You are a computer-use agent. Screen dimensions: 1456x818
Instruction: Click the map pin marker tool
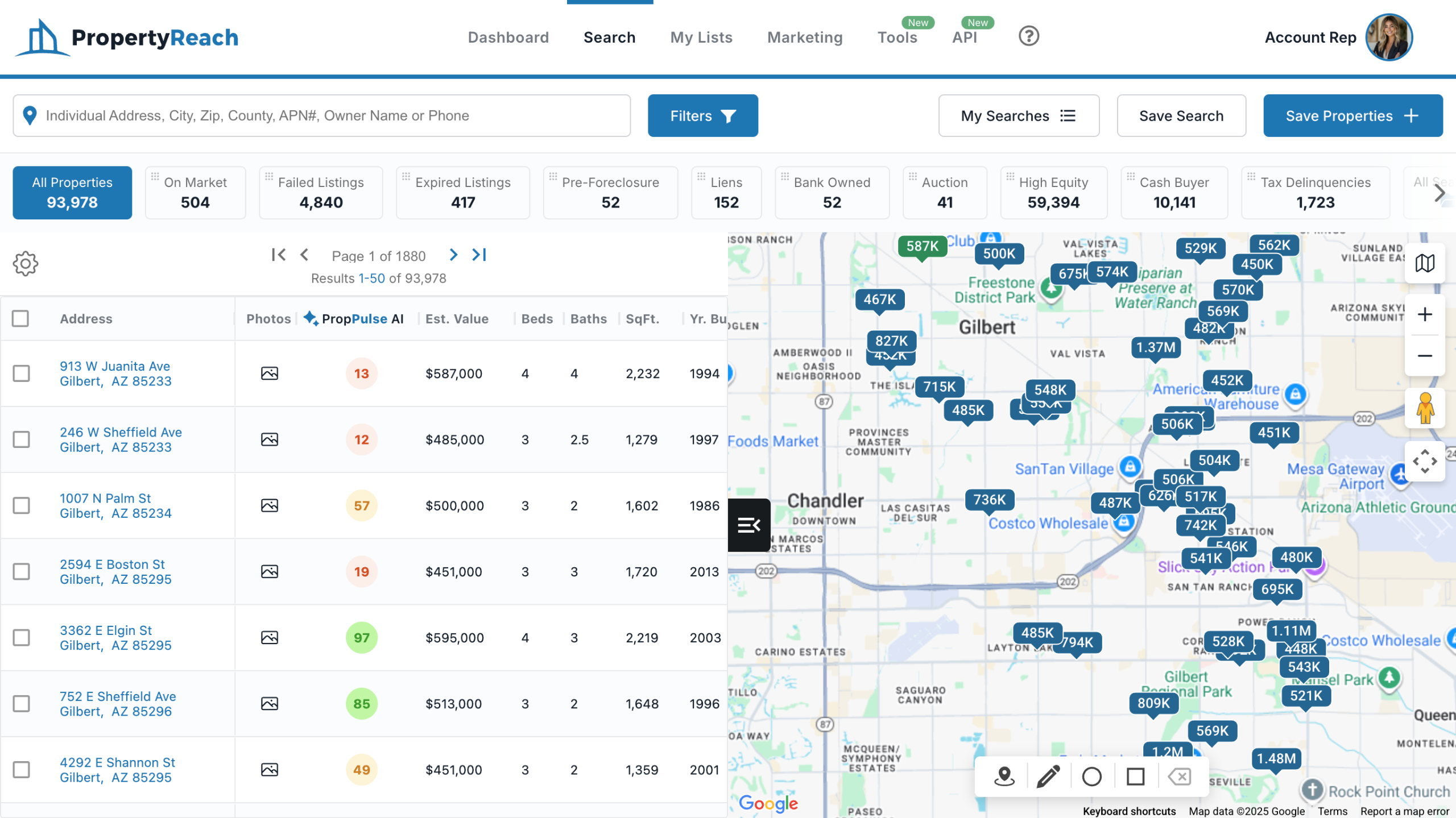point(1004,776)
